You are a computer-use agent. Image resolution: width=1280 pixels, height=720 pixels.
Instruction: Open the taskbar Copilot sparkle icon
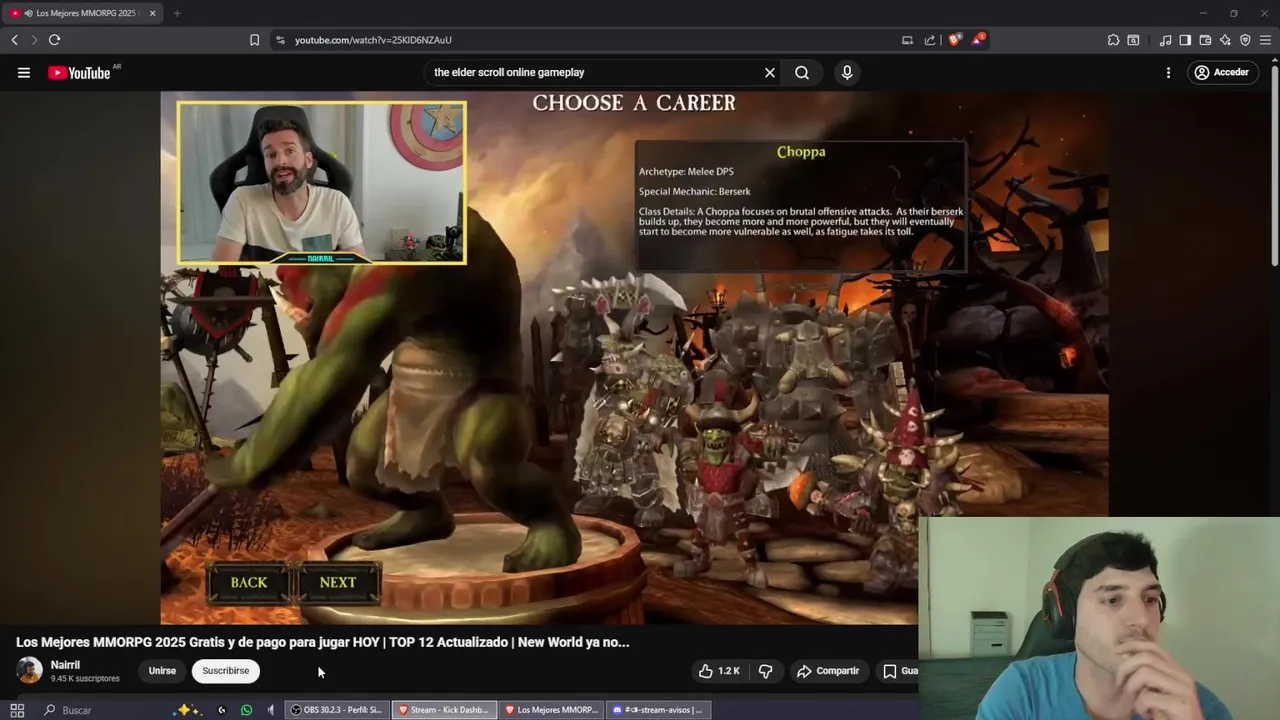(187, 710)
